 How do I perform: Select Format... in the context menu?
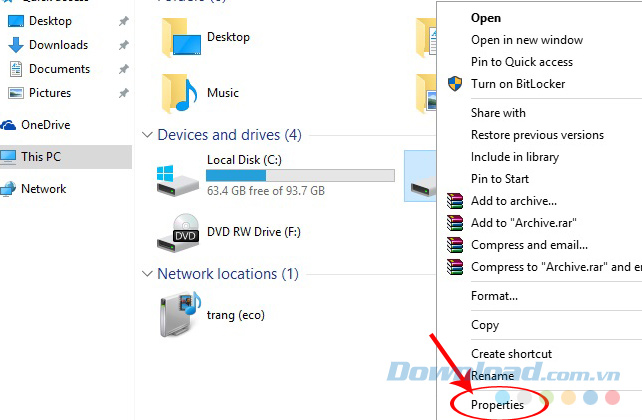pyautogui.click(x=494, y=296)
